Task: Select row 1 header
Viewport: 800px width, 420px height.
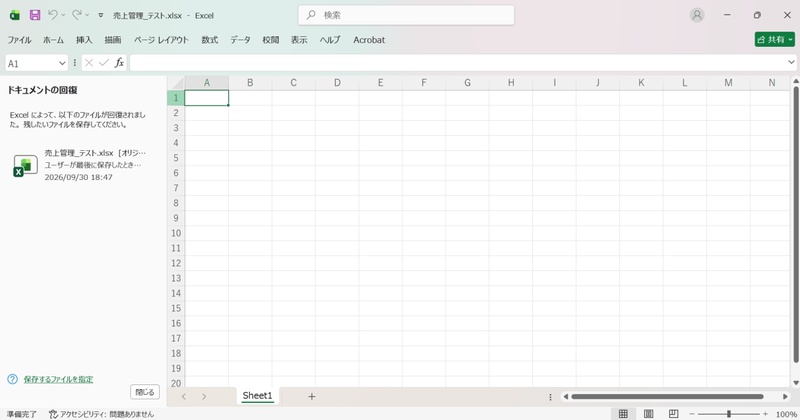Action: (176, 98)
